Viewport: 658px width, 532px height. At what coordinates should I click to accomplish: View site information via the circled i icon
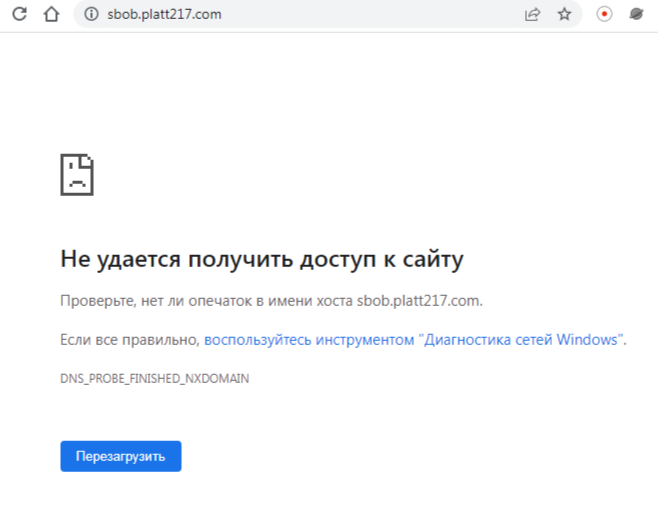[91, 14]
